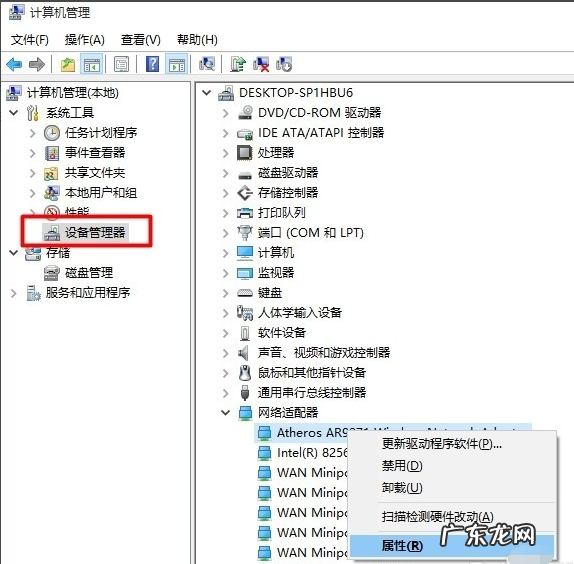
Task: Expand the 服务和应用程序 node
Action: click(x=14, y=293)
